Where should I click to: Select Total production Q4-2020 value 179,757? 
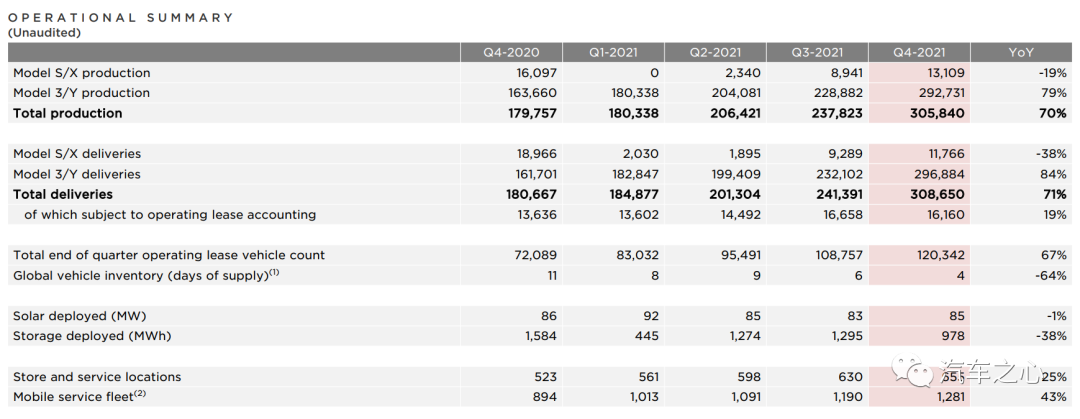point(531,113)
